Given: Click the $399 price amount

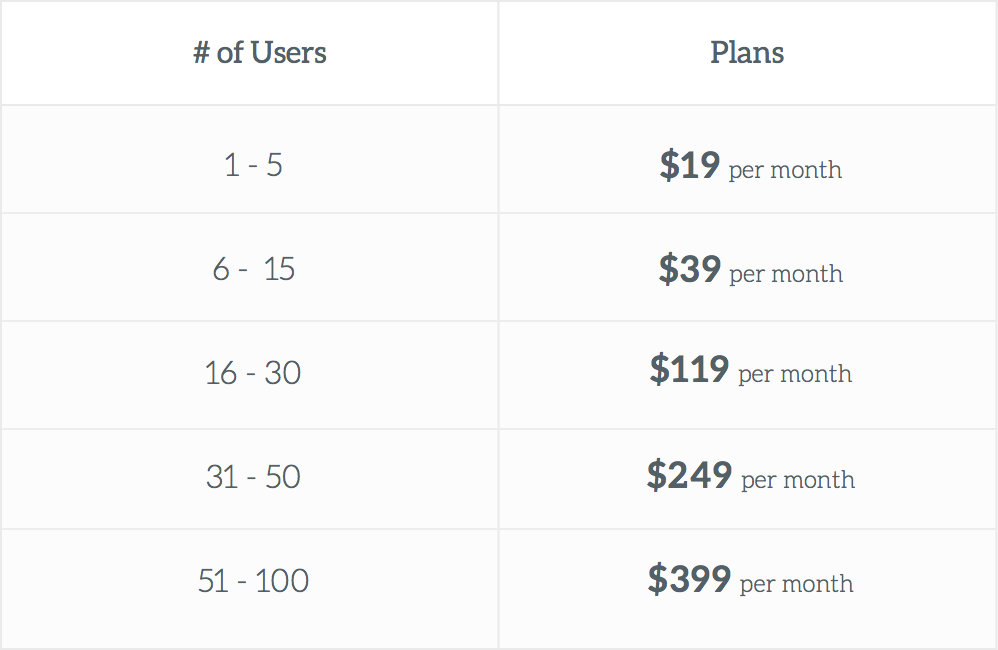Looking at the screenshot, I should [689, 579].
